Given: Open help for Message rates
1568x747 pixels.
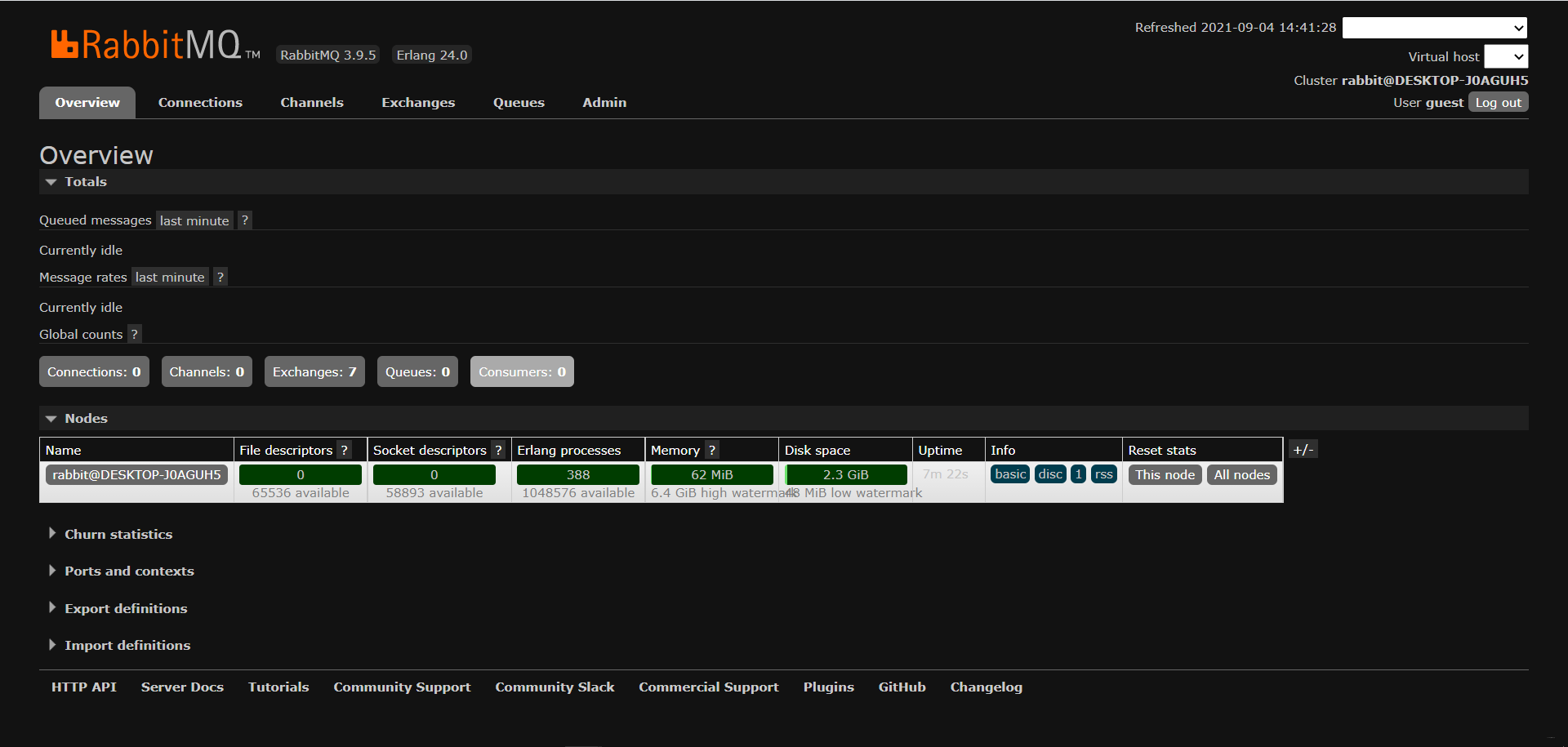Looking at the screenshot, I should pos(220,278).
